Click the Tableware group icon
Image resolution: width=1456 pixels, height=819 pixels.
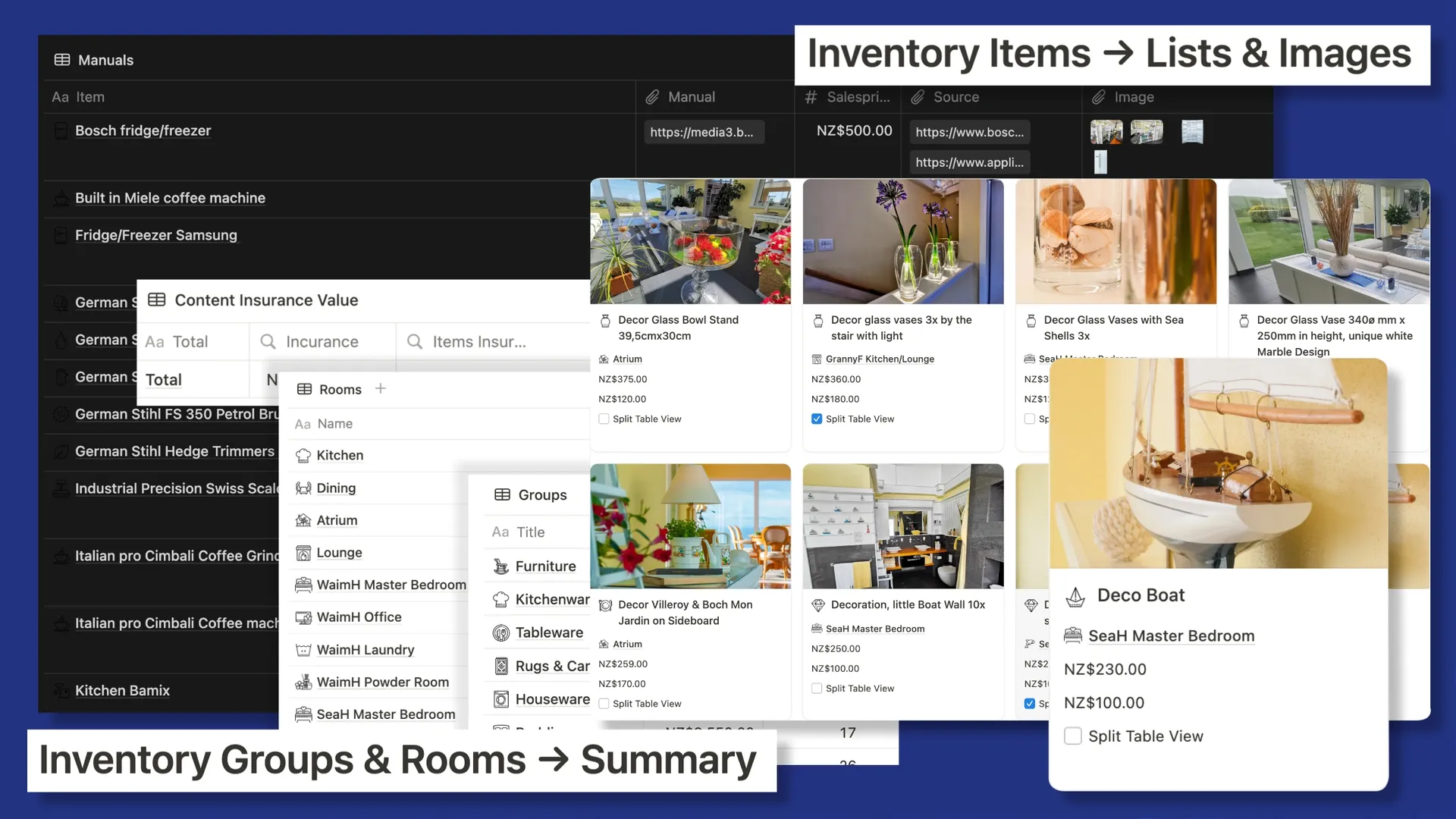[500, 632]
